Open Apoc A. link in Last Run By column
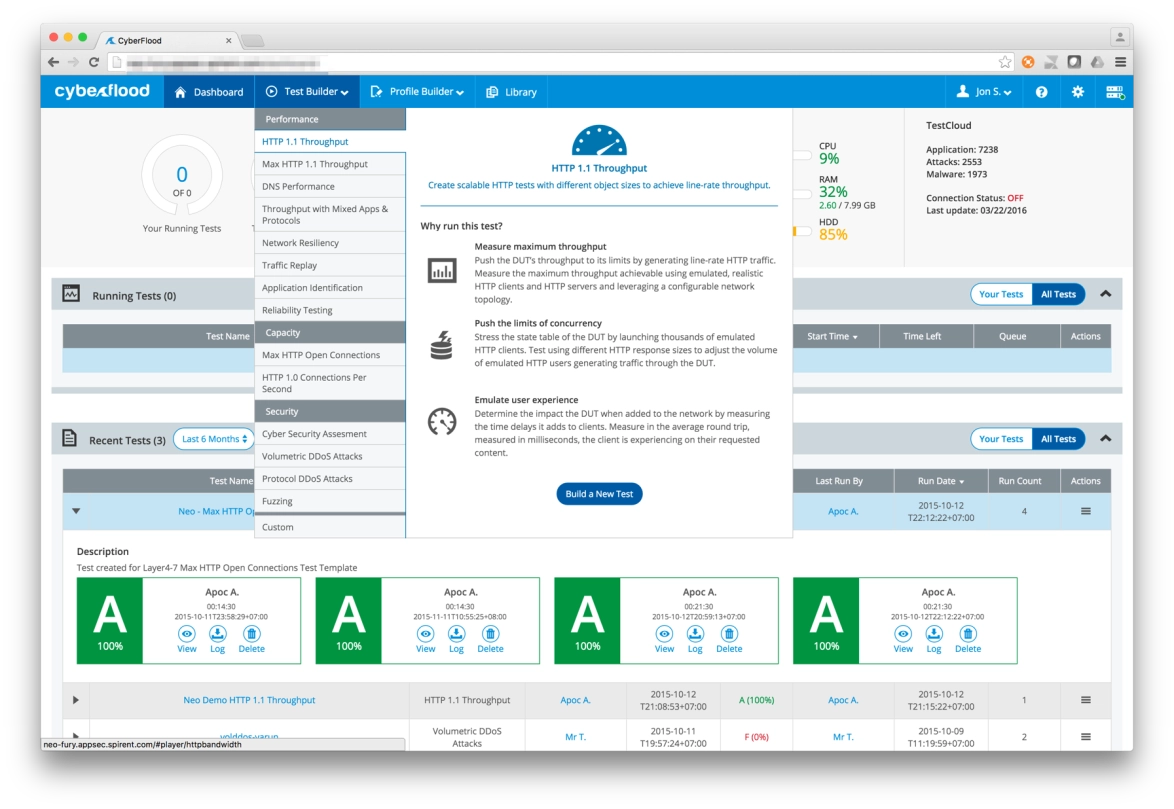 [842, 511]
